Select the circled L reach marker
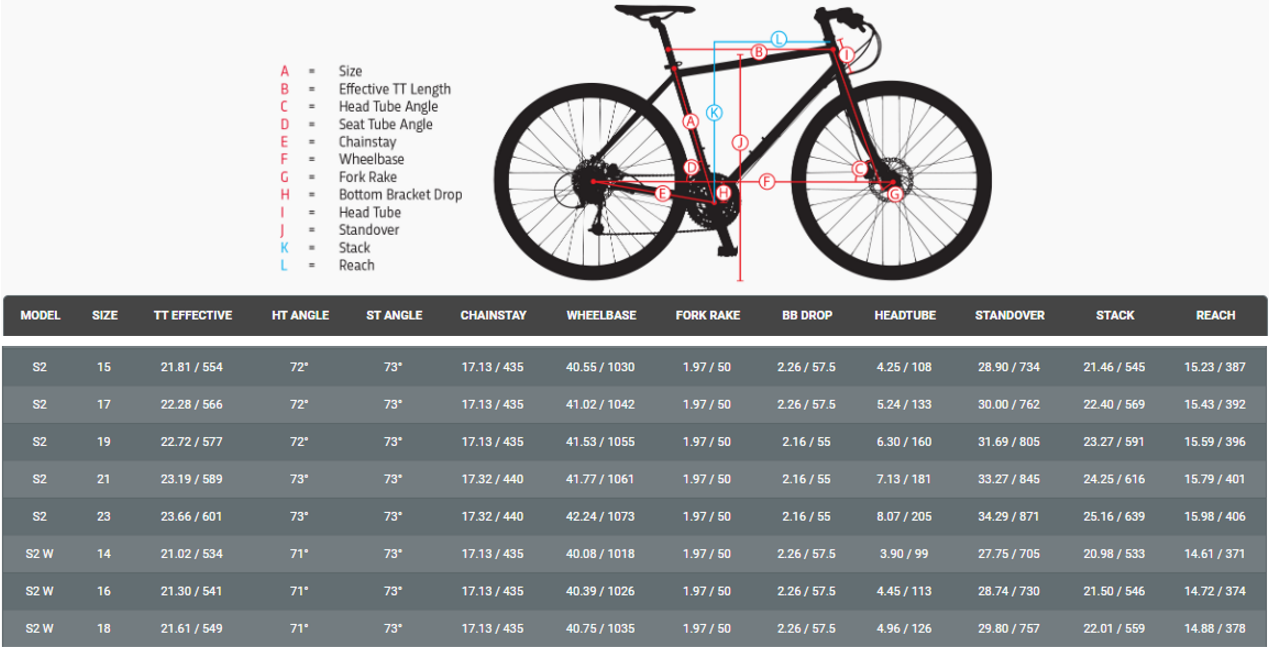The image size is (1271, 647). [x=779, y=39]
